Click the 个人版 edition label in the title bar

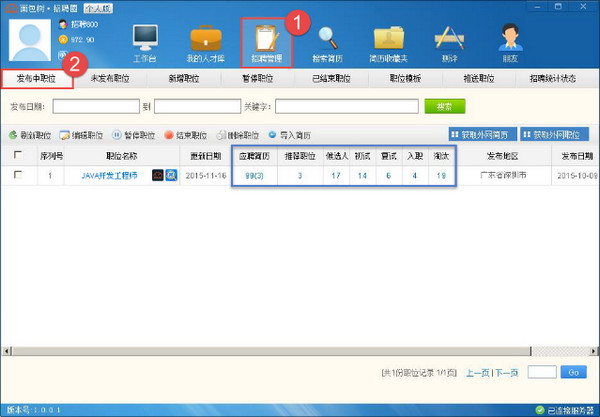point(98,8)
